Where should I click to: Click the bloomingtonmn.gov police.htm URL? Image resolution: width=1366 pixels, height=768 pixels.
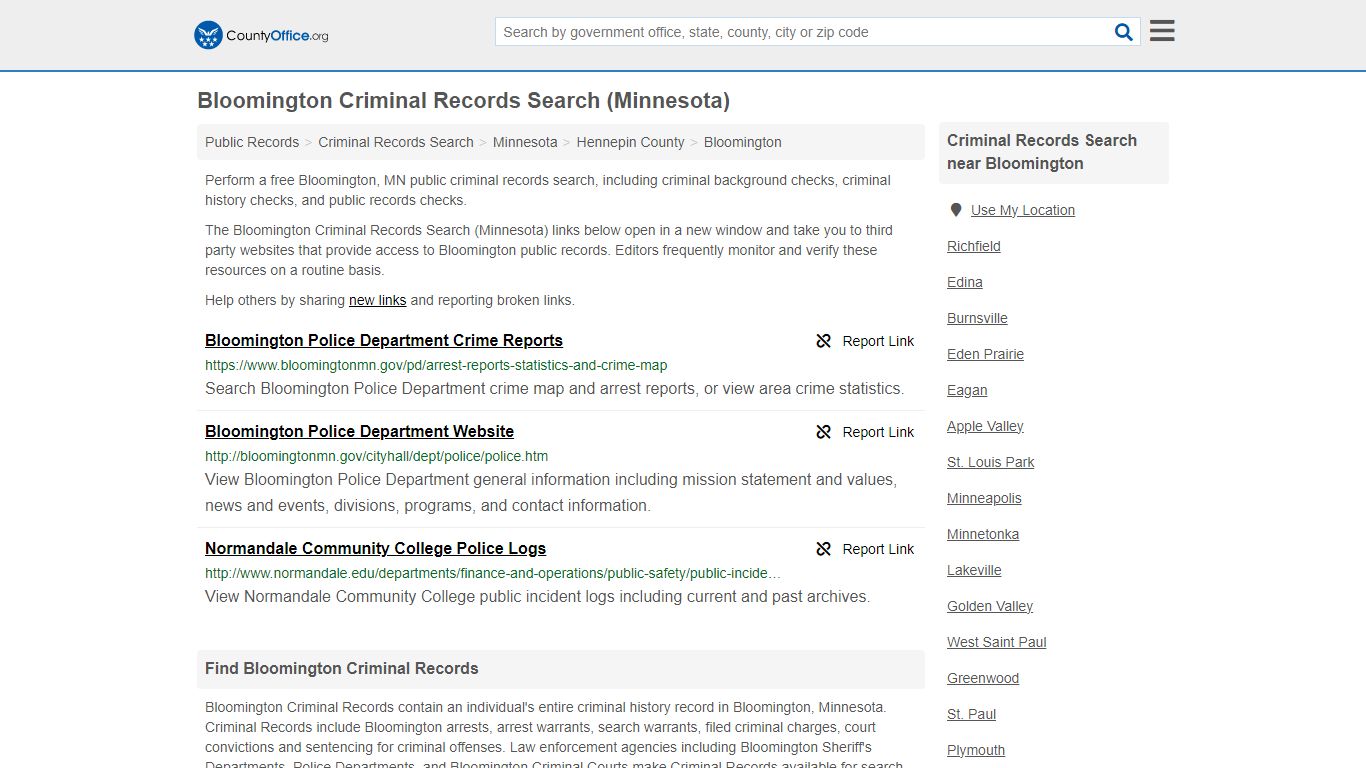click(376, 456)
